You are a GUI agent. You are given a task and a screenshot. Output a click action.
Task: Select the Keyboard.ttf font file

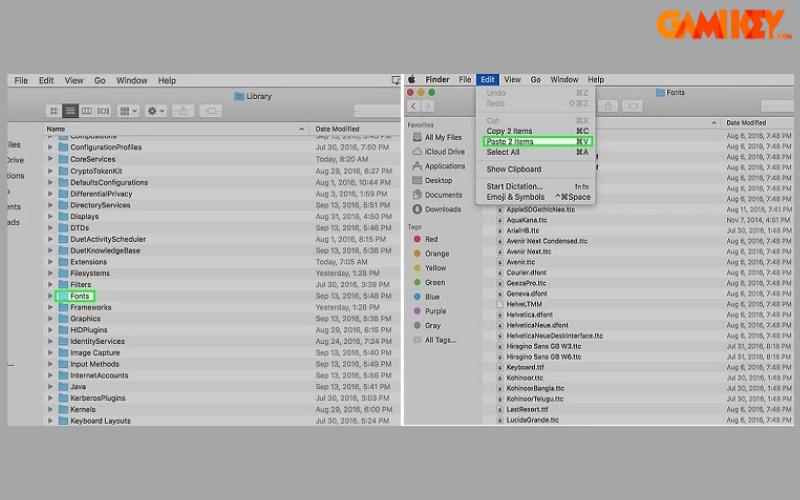pyautogui.click(x=526, y=367)
